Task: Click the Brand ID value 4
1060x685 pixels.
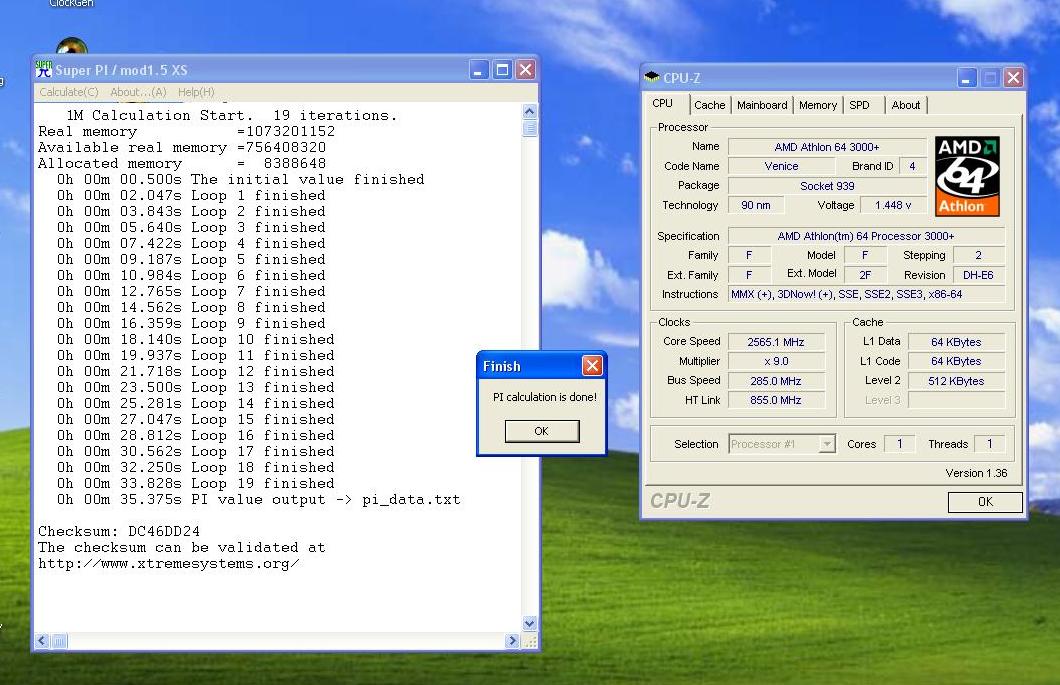Action: 912,166
